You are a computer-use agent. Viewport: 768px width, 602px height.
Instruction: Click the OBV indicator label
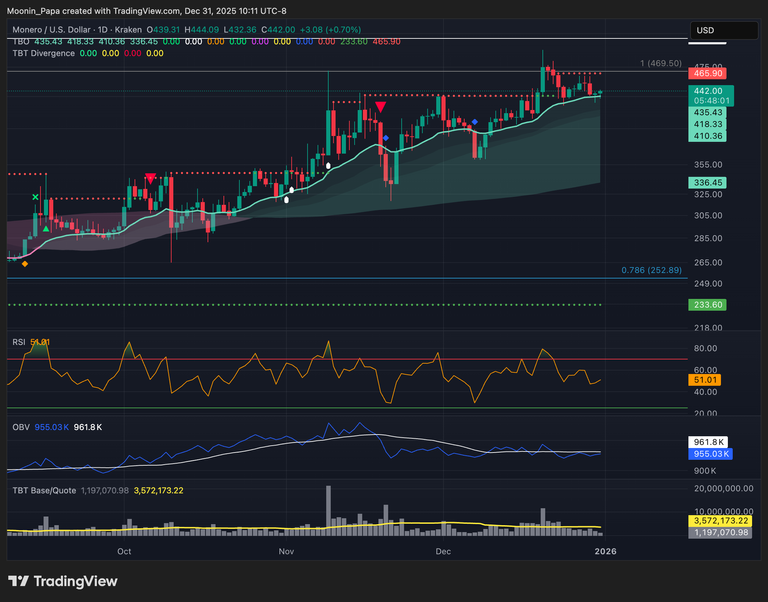pos(19,427)
